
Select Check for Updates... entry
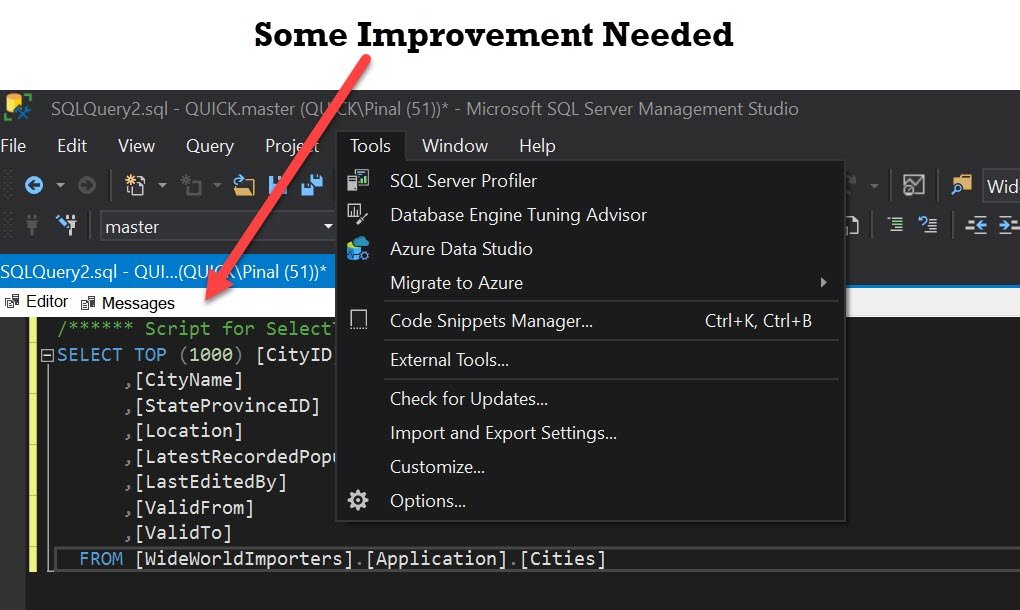click(x=591, y=399)
